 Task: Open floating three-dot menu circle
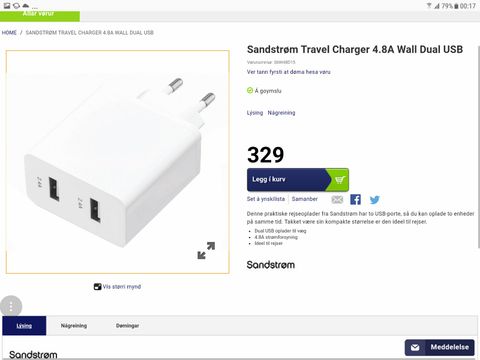[x=11, y=306]
